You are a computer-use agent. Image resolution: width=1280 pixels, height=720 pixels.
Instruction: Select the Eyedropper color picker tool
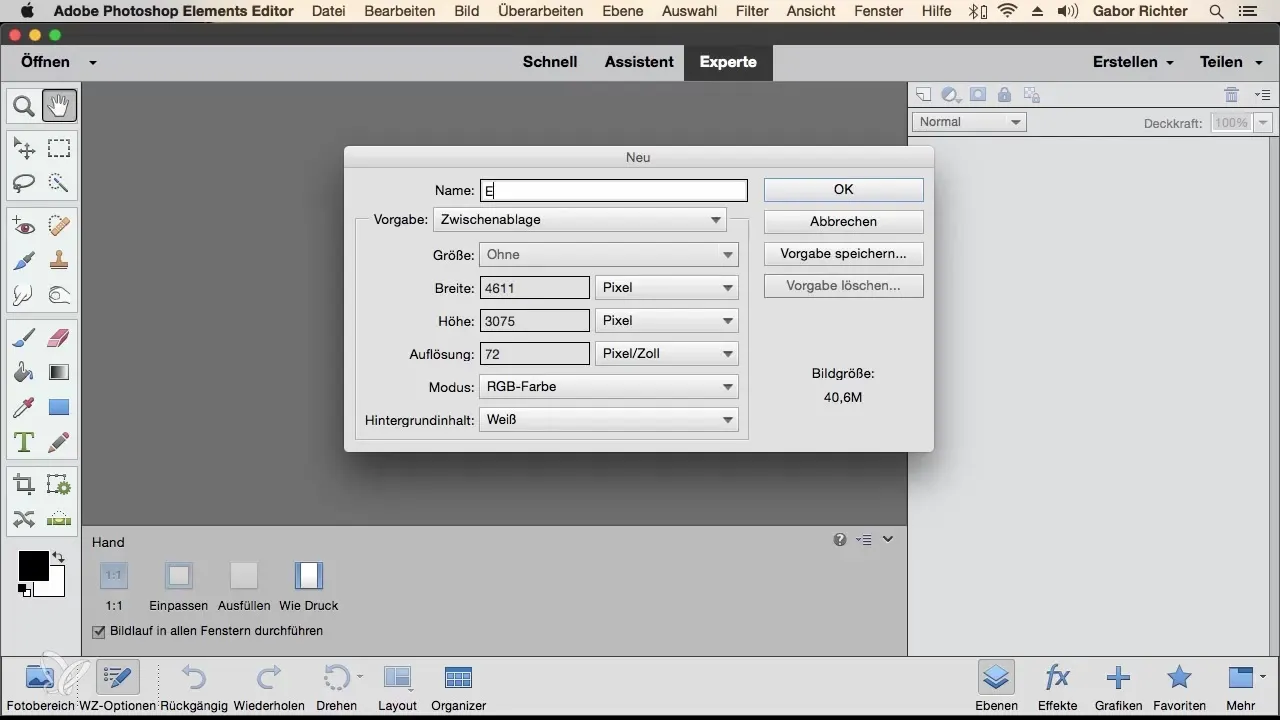pyautogui.click(x=24, y=407)
